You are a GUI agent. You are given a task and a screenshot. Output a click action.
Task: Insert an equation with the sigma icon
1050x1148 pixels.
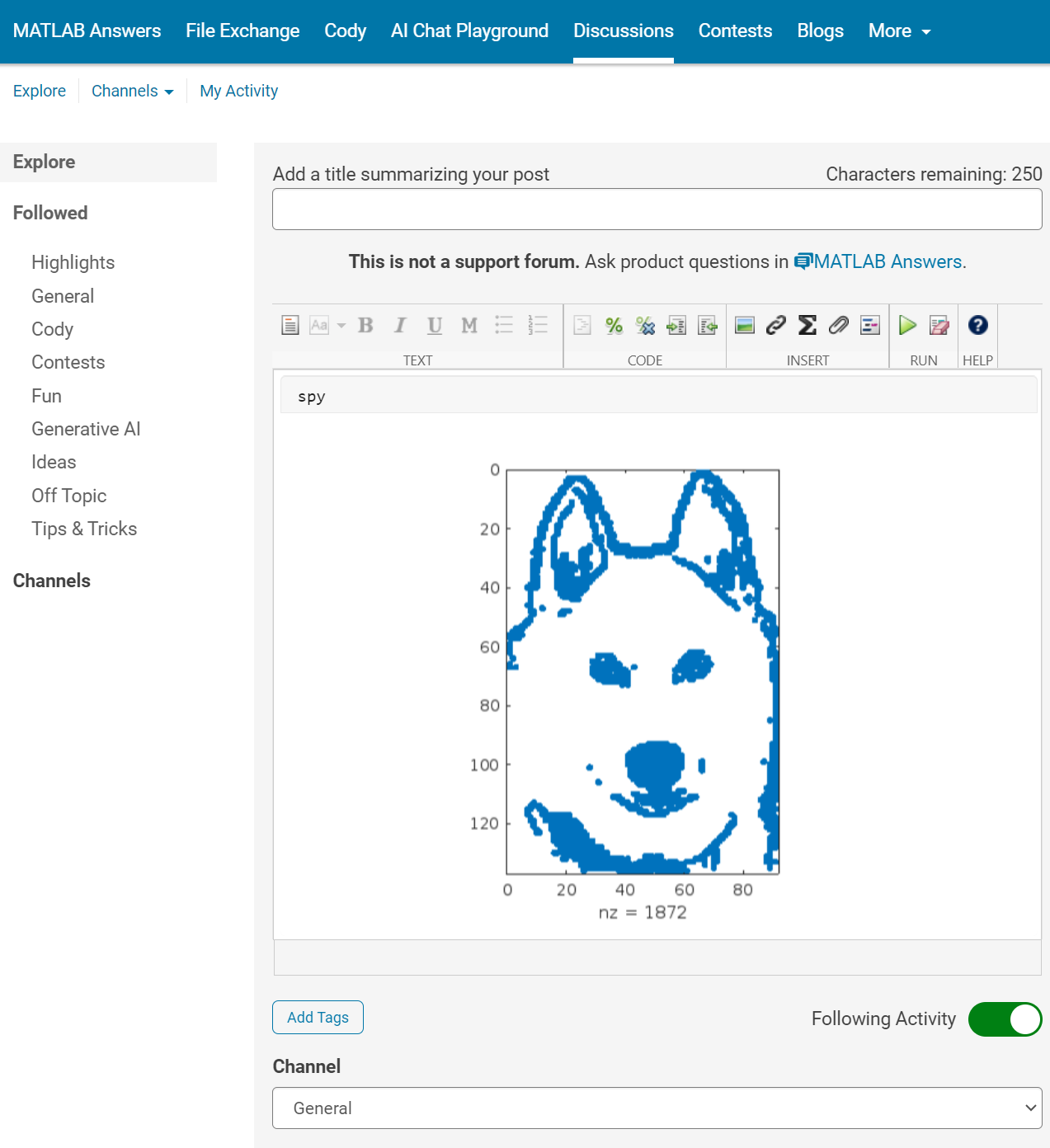pos(808,325)
